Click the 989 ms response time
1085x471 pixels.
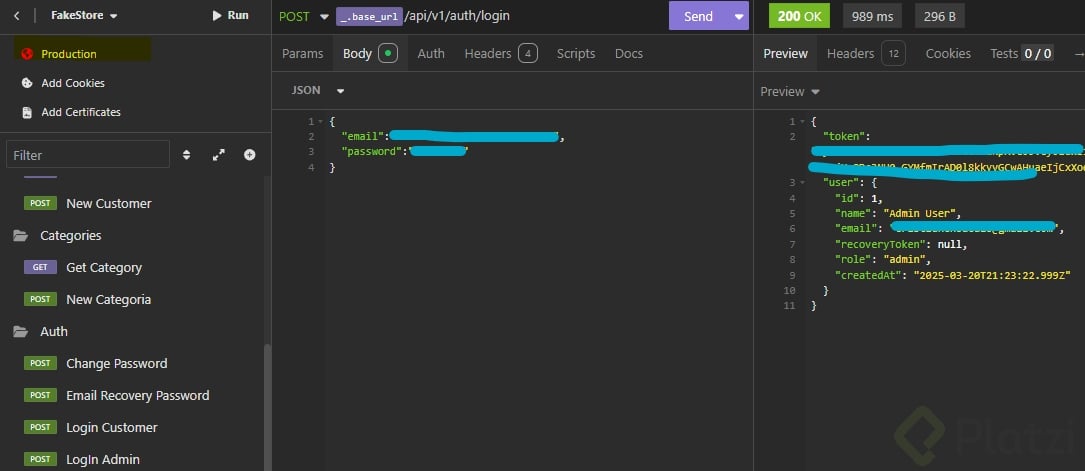click(872, 16)
